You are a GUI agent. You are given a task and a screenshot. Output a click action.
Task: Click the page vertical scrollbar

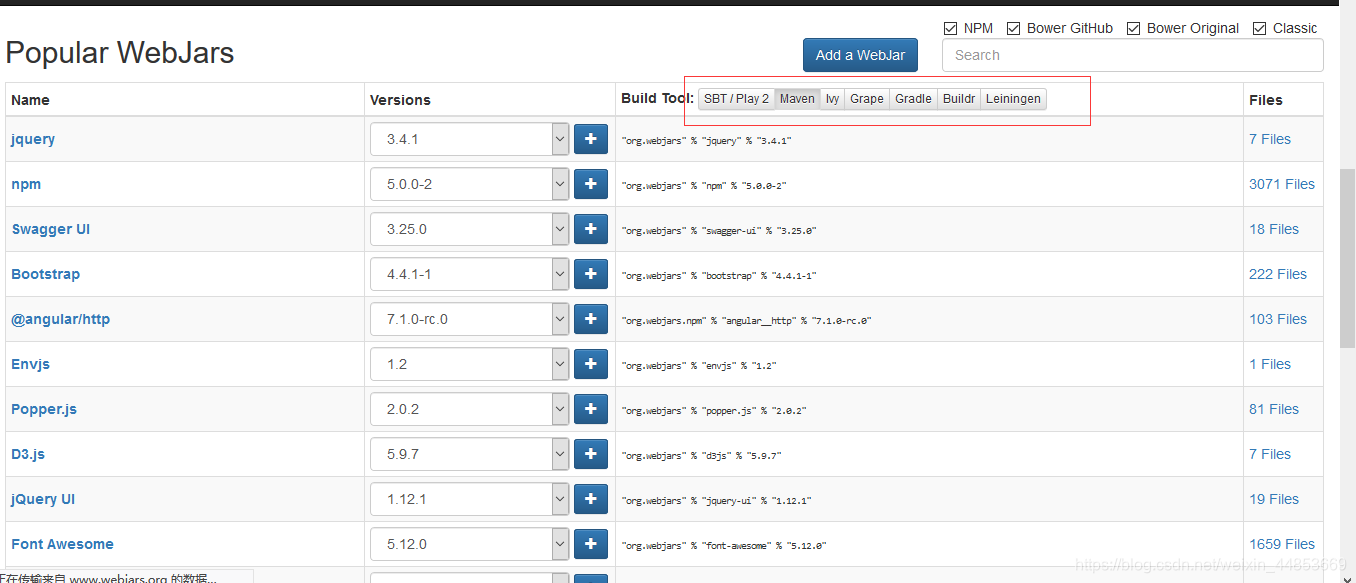pyautogui.click(x=1347, y=258)
